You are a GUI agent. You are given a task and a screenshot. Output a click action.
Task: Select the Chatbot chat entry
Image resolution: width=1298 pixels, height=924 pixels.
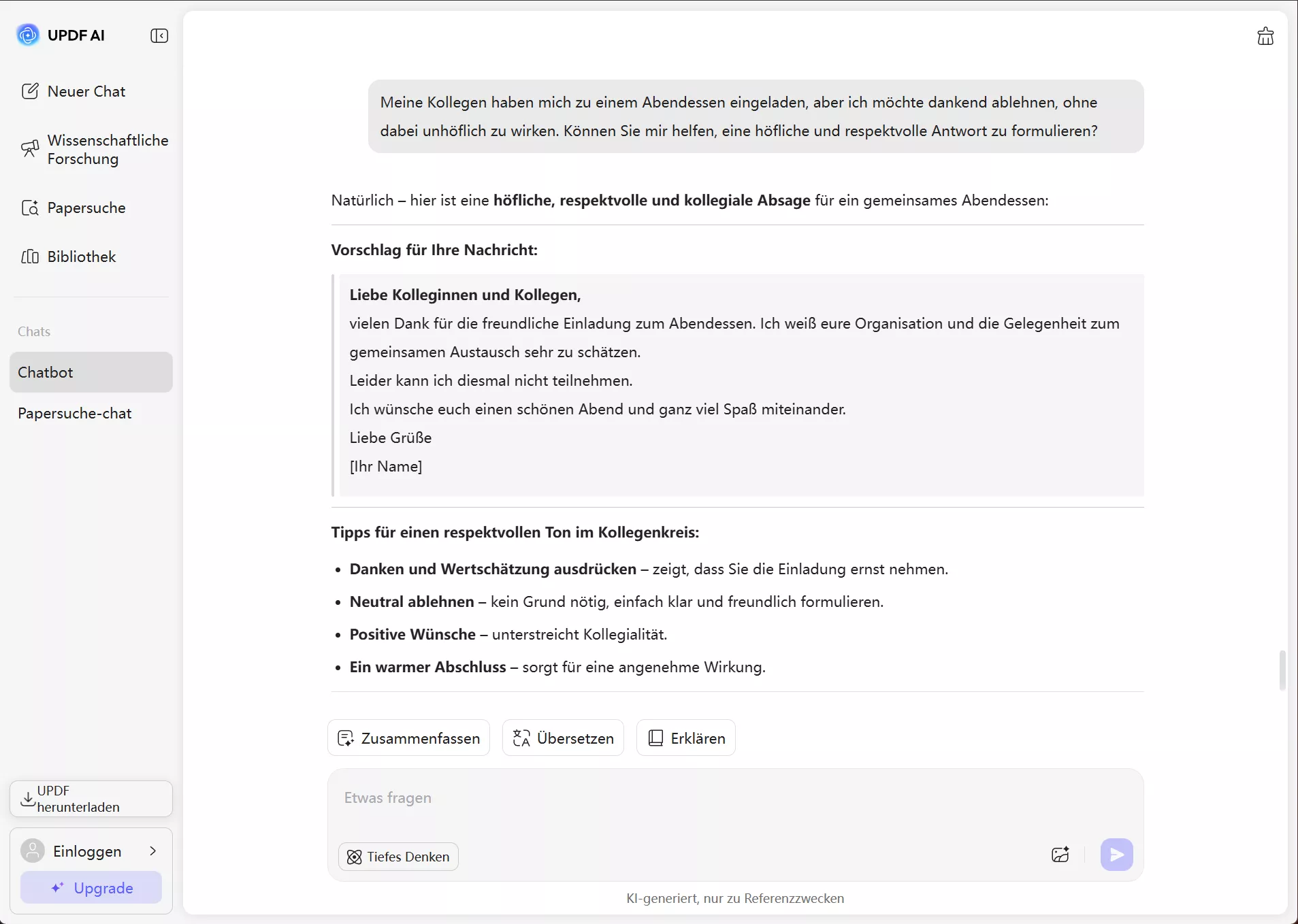pos(91,372)
